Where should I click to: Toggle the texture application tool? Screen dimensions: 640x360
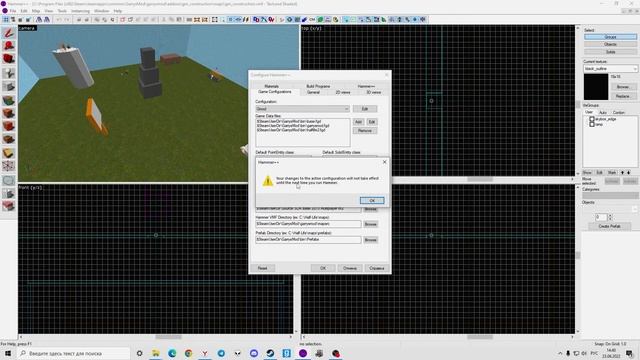tap(9, 100)
